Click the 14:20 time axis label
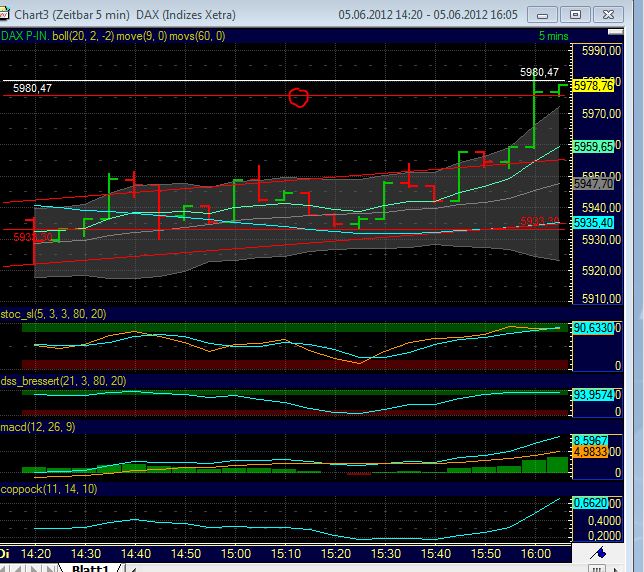 pyautogui.click(x=36, y=554)
